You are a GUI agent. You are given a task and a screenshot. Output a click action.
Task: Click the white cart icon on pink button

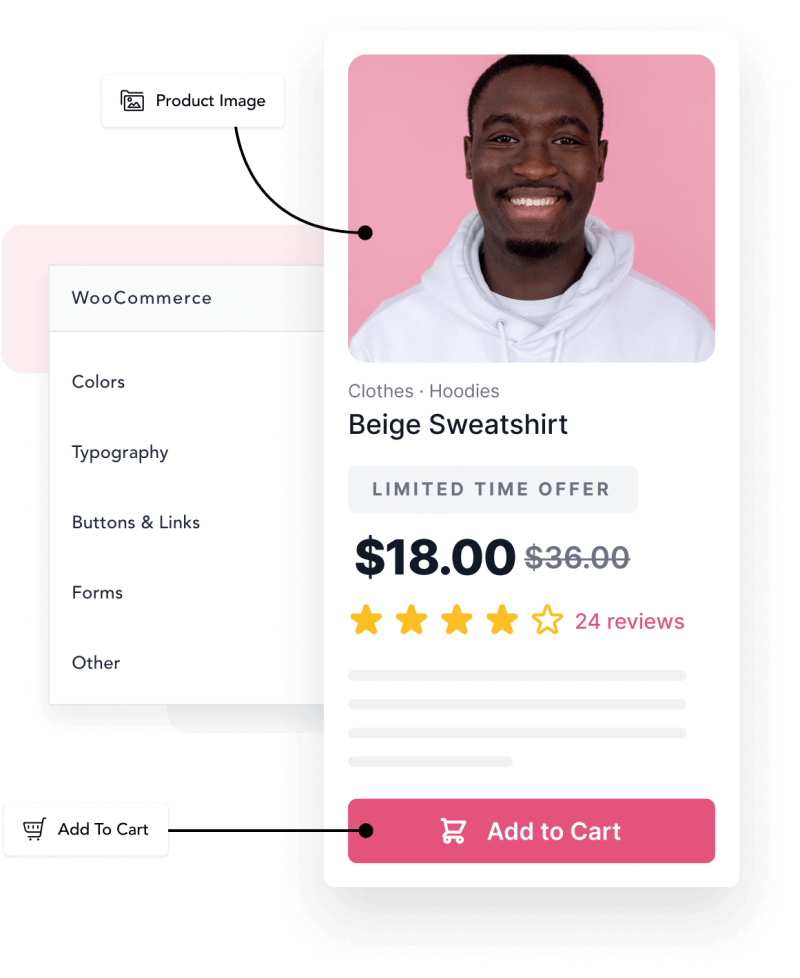(453, 831)
